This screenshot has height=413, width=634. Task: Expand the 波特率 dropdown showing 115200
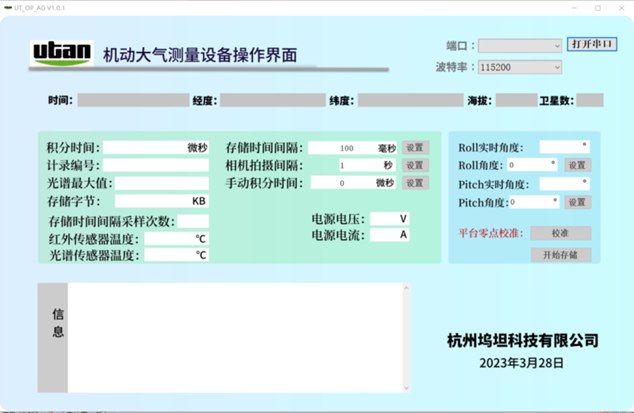pos(520,67)
